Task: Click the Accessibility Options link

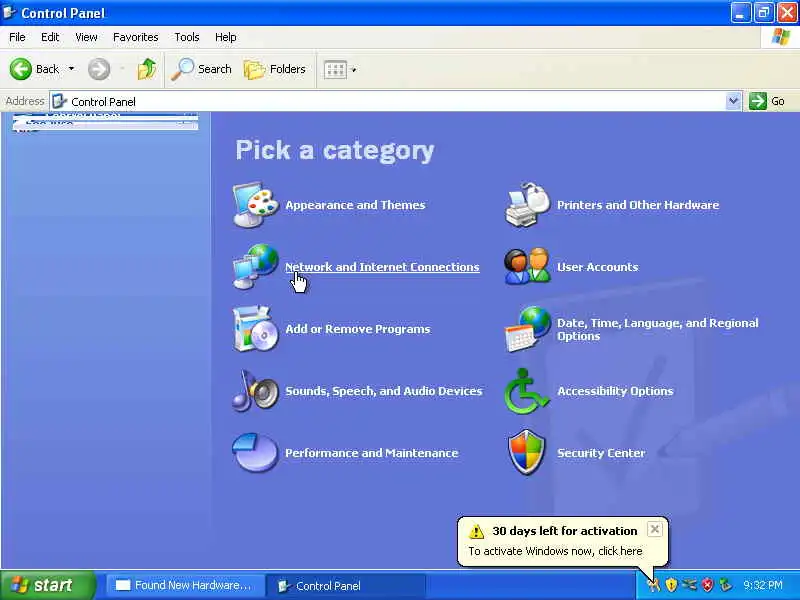Action: click(615, 391)
